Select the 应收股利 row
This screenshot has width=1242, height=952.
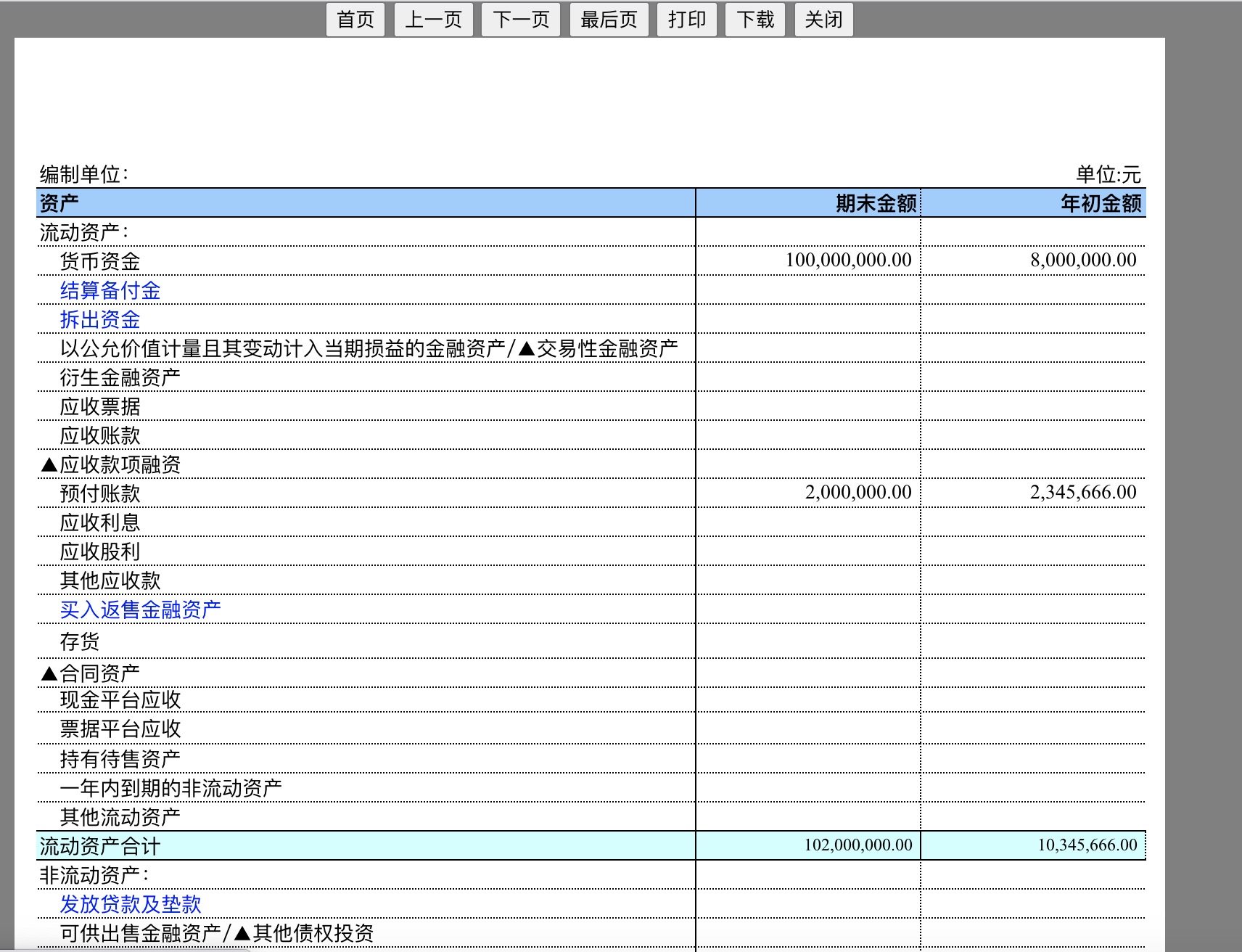point(591,551)
